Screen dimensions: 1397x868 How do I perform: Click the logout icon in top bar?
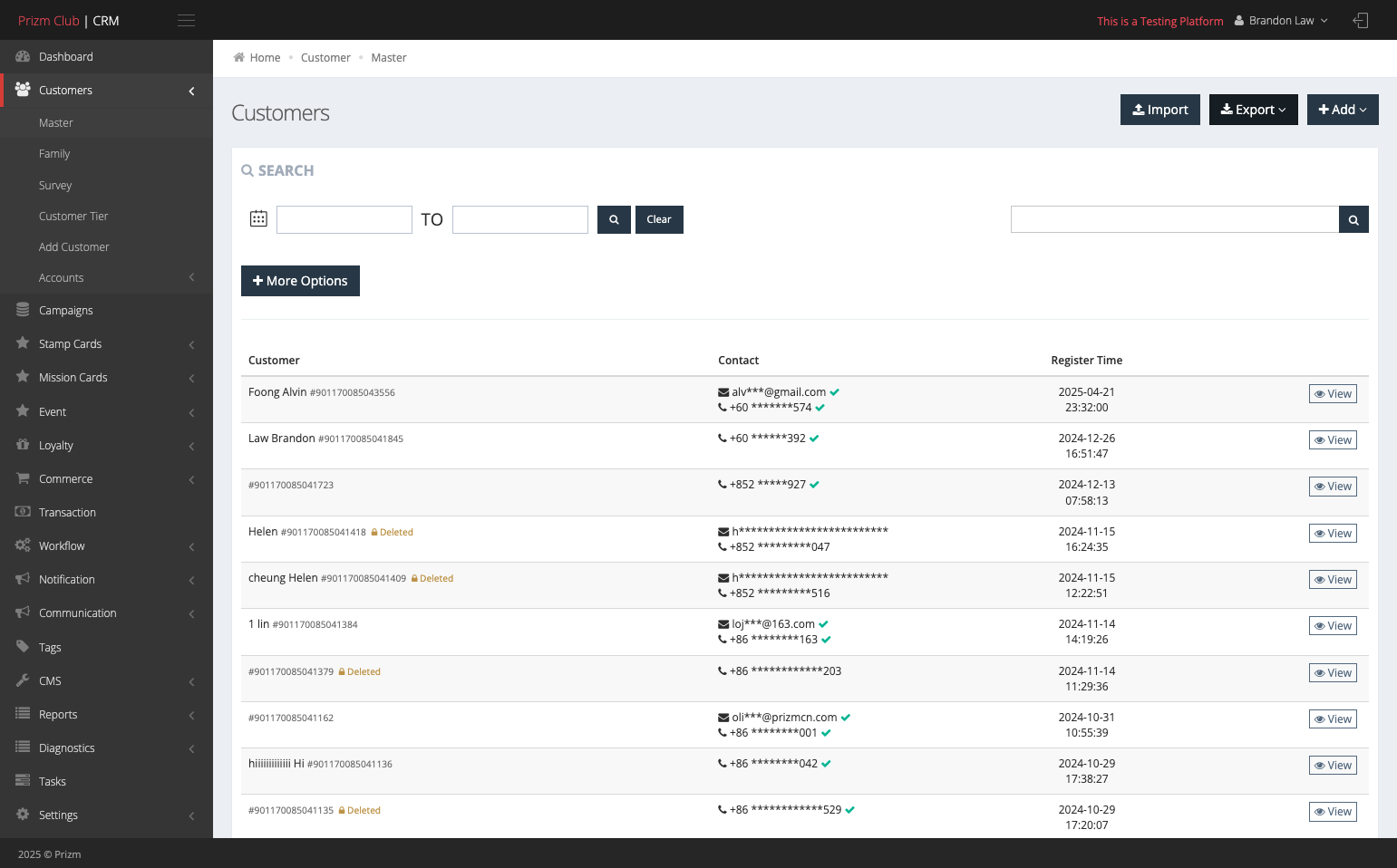[x=1360, y=20]
